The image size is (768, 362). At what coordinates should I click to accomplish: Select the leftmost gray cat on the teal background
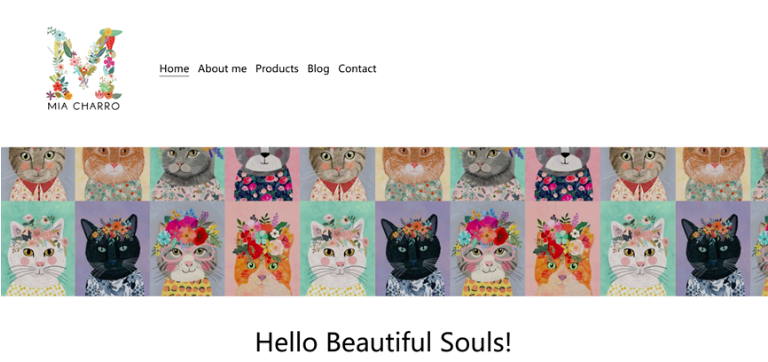coord(188,174)
